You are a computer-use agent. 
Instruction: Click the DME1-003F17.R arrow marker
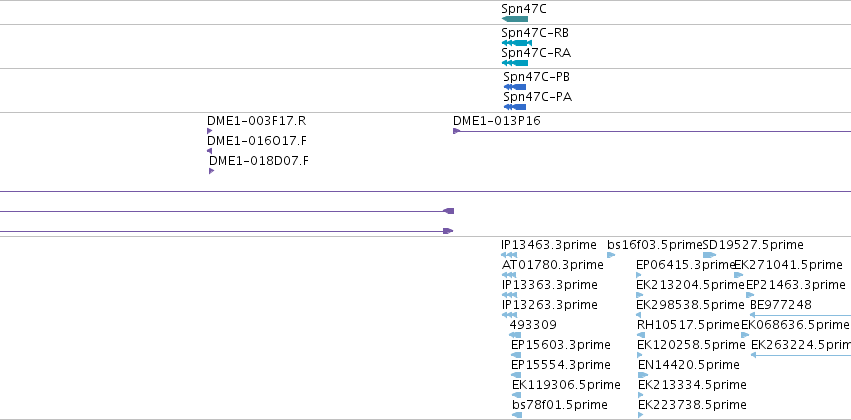[209, 131]
